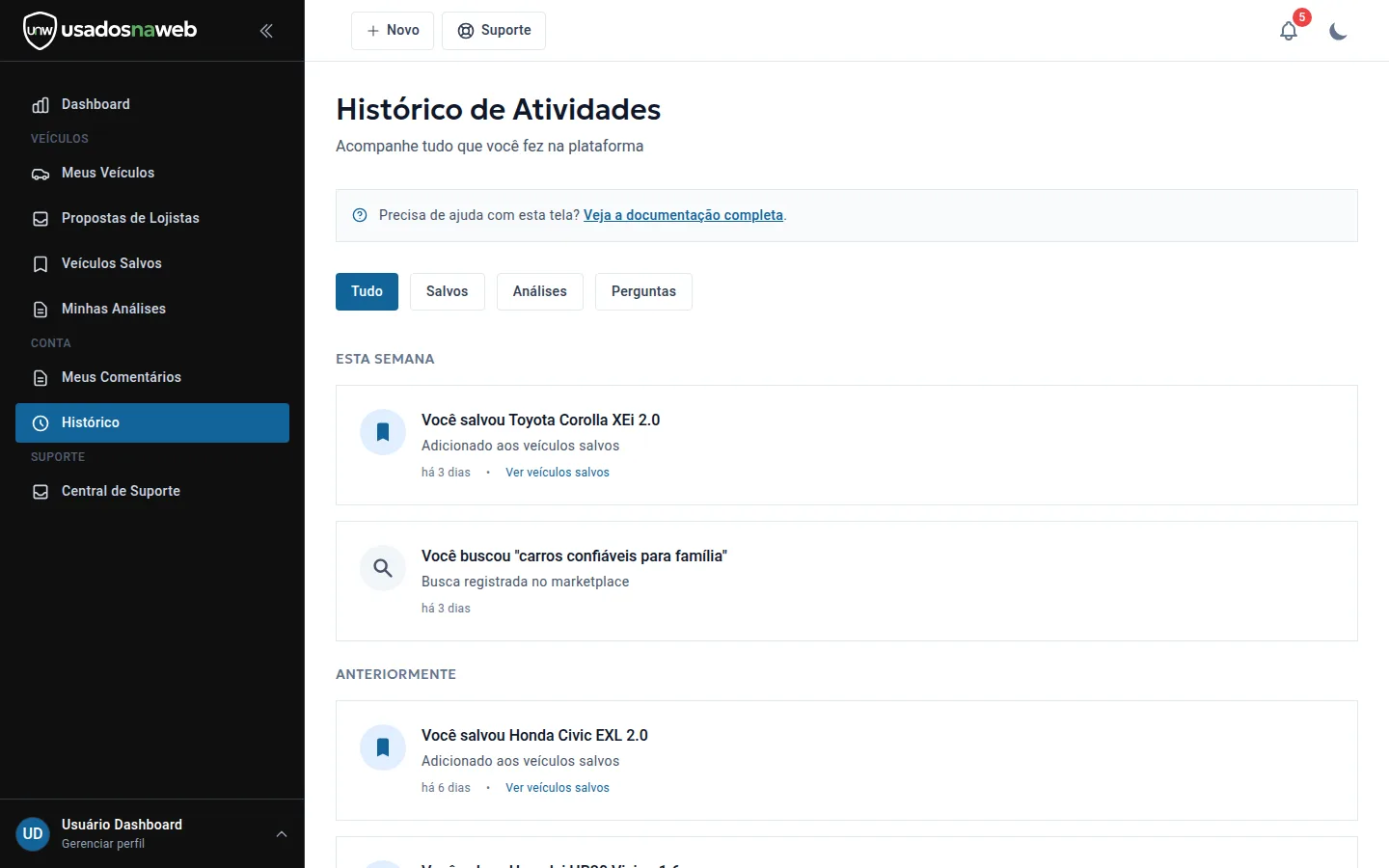The image size is (1389, 868).
Task: Click bookmark icon on Toyota Corolla entry
Action: 383,432
